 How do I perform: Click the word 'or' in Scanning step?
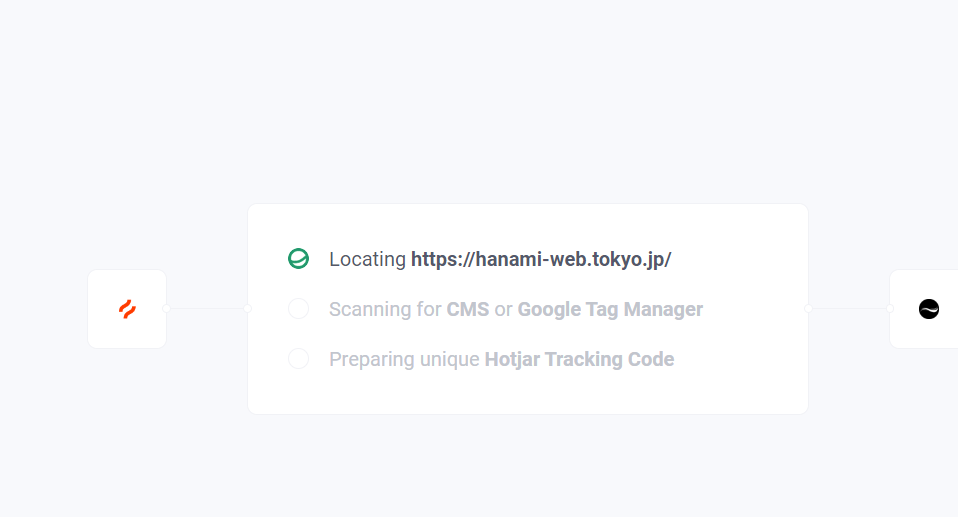tap(503, 309)
